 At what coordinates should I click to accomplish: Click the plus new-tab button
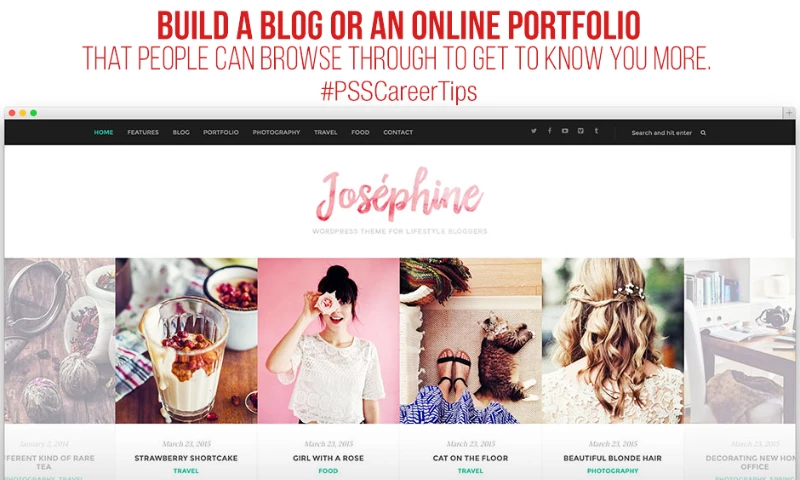789,113
